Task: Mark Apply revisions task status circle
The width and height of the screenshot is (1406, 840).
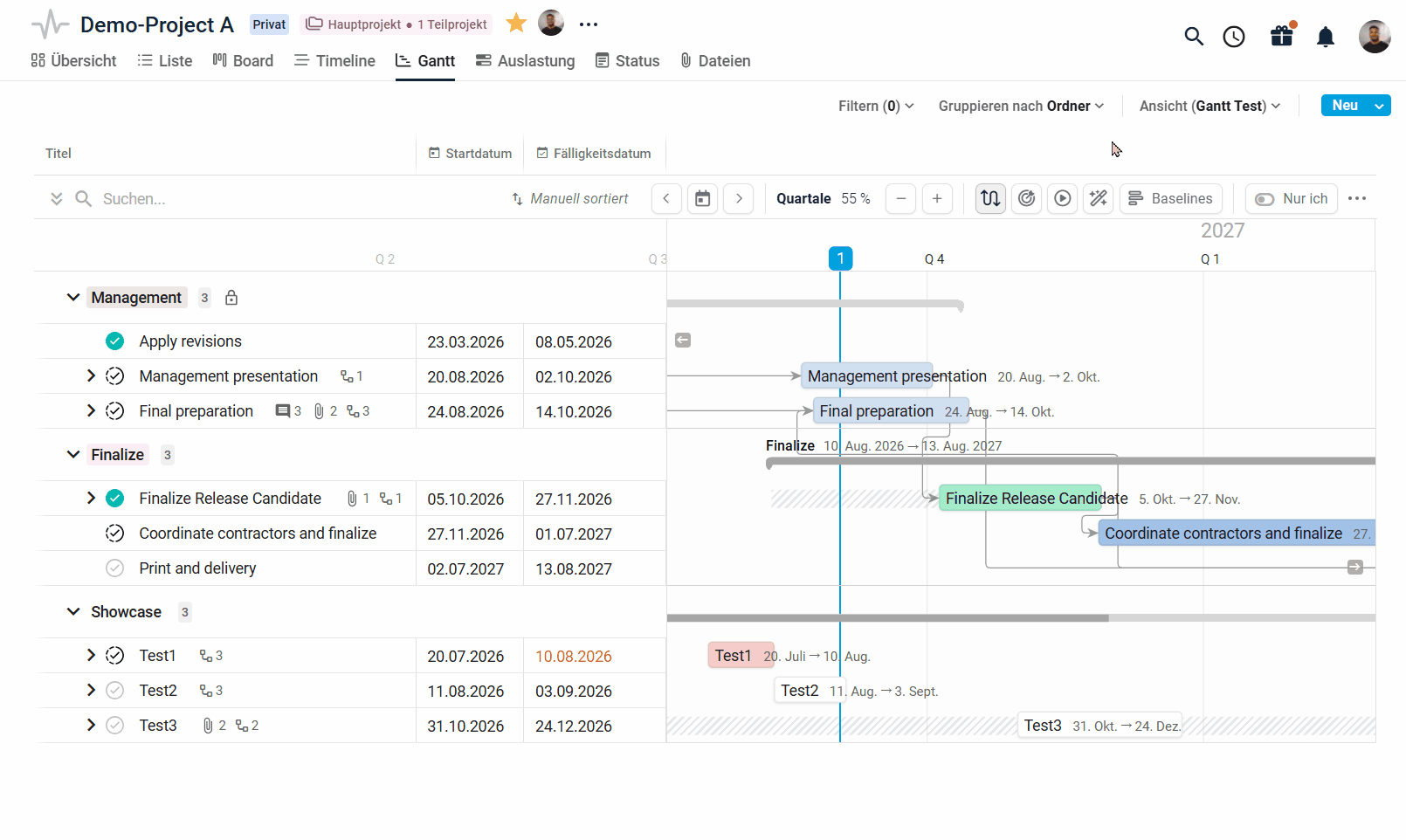Action: 114,341
